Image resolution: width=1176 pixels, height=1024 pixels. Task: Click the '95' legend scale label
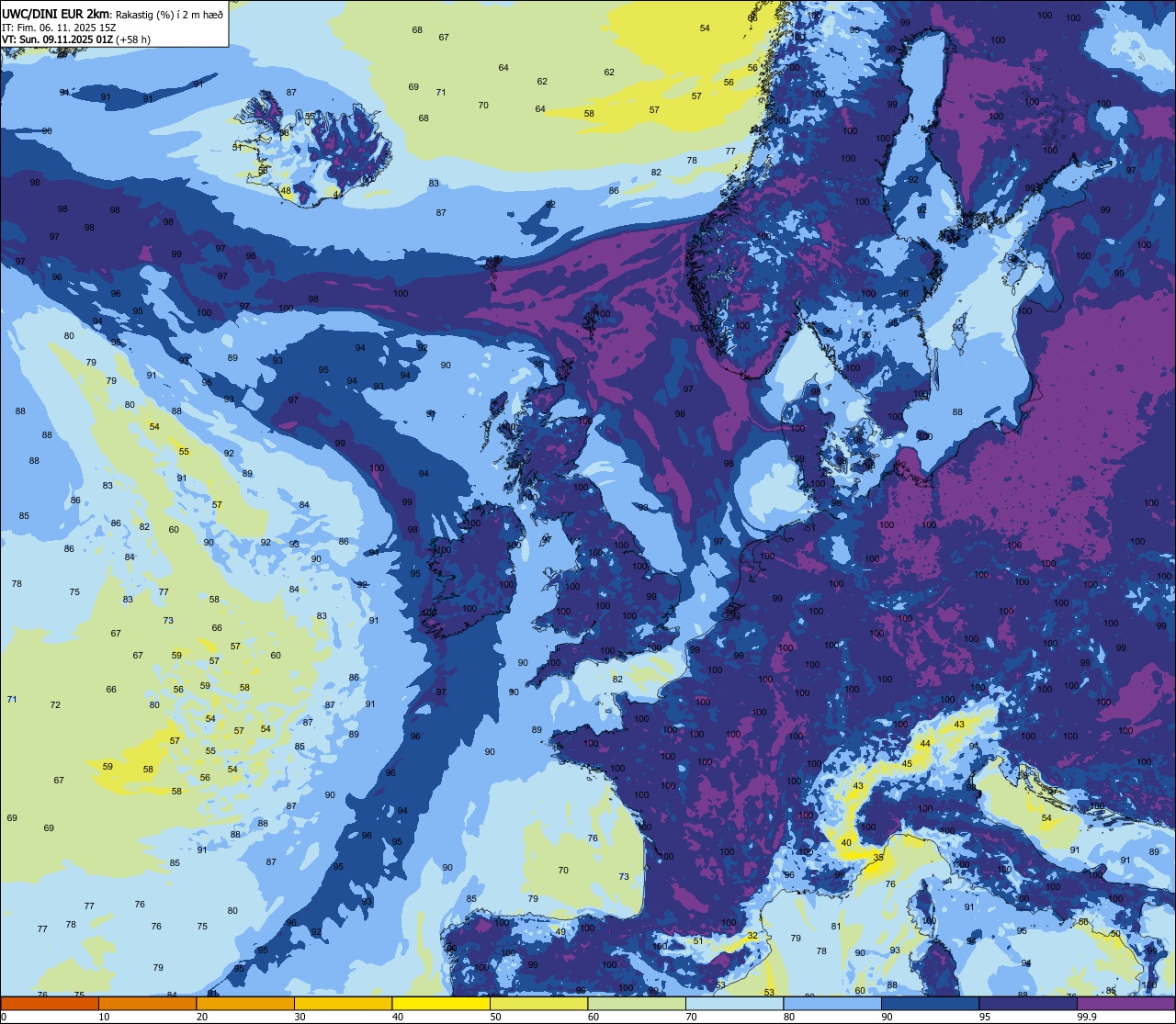(985, 1016)
